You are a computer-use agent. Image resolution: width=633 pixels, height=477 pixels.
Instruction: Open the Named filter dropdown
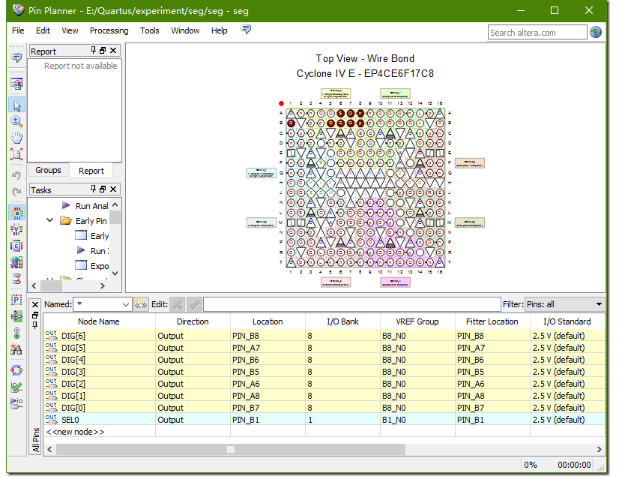coord(126,305)
